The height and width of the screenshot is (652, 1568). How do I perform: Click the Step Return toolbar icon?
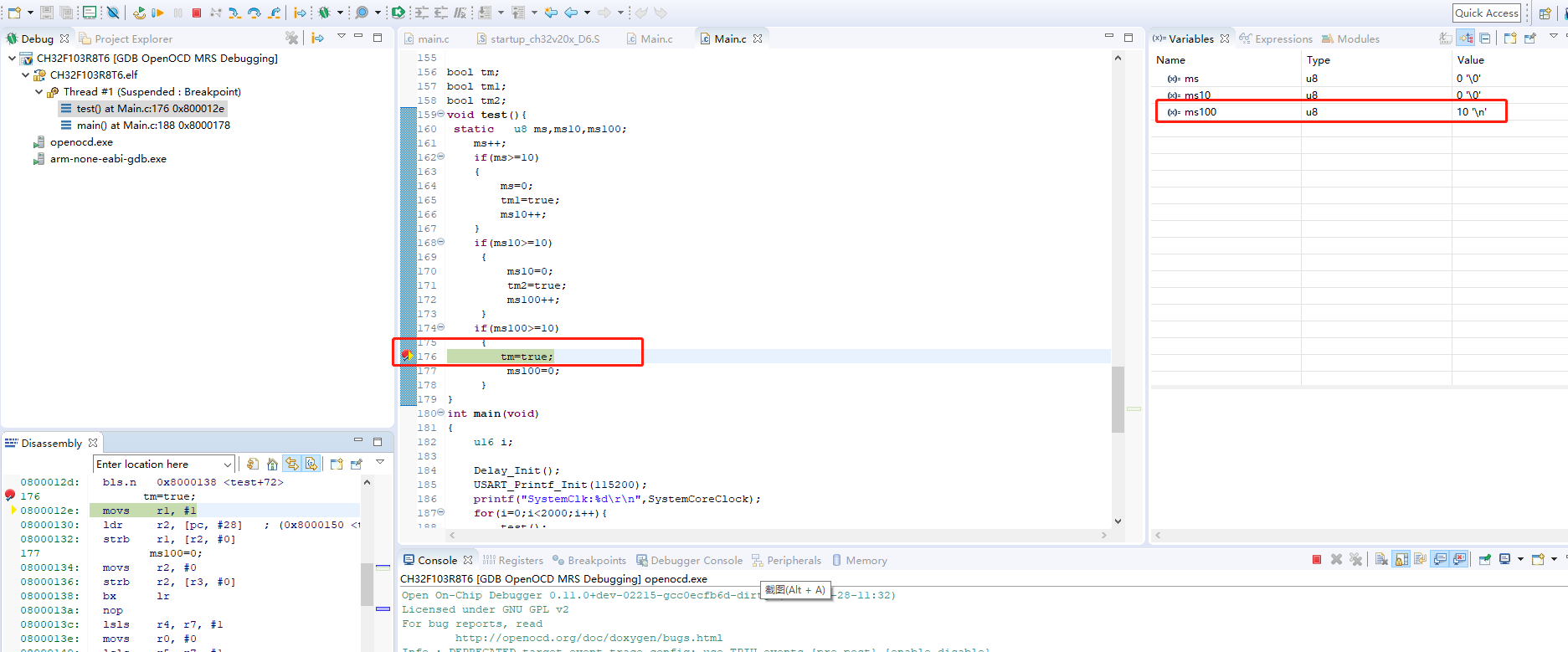[274, 13]
